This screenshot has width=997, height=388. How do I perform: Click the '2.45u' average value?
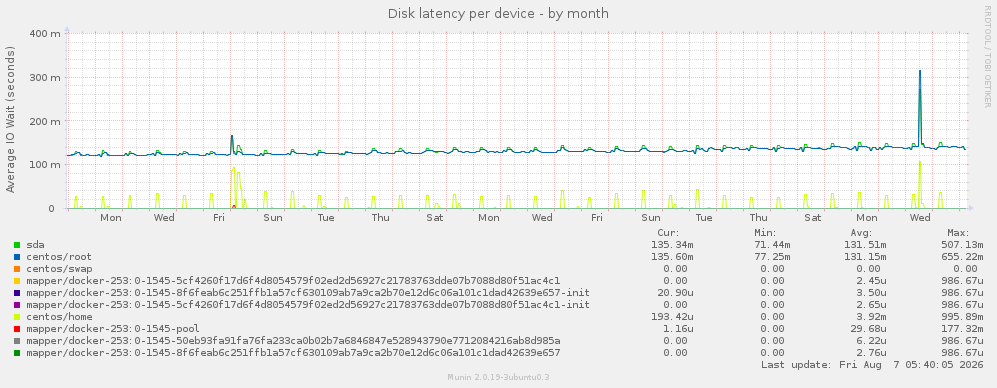pos(871,281)
